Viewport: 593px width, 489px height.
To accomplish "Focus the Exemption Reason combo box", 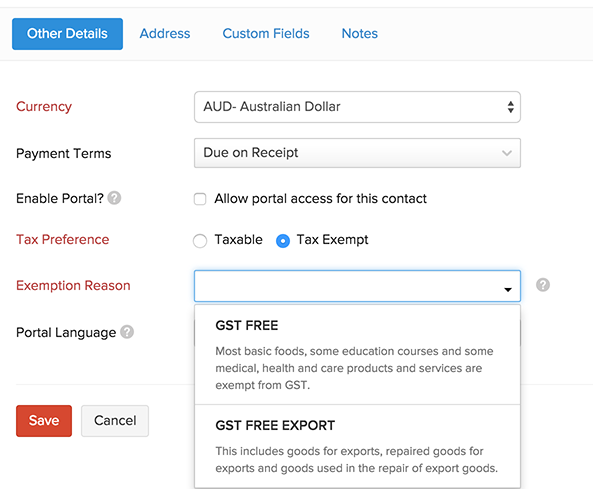I will coord(357,286).
